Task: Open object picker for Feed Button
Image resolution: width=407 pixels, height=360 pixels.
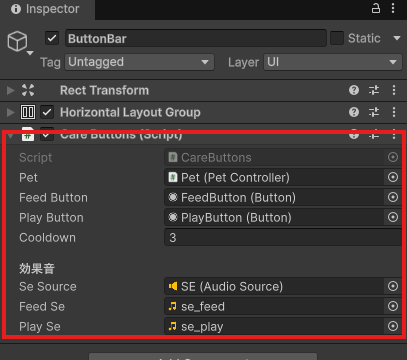Action: point(393,197)
